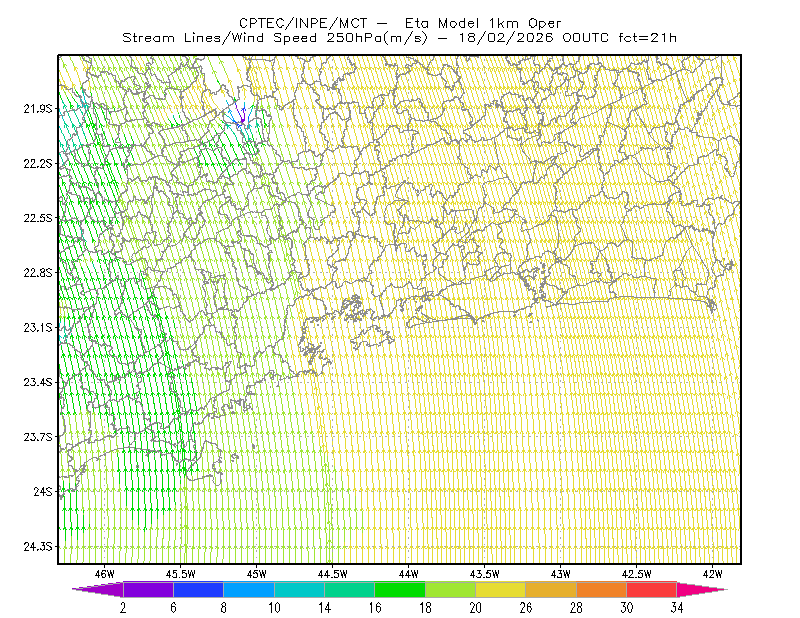This screenshot has height=618, width=800.
Task: Pick the cyan 10–14 colorbar segment
Action: pyautogui.click(x=299, y=589)
